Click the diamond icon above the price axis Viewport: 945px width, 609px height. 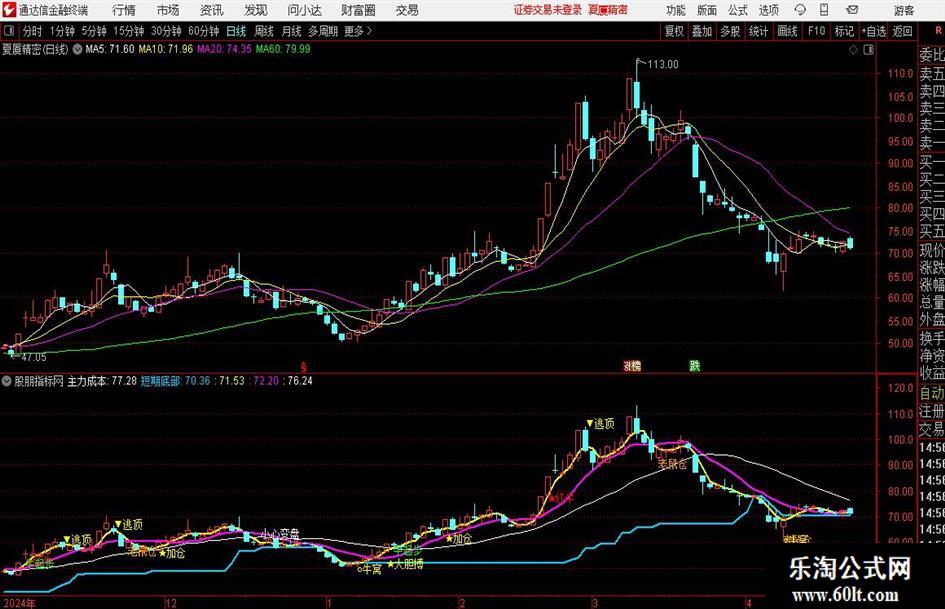pos(853,49)
